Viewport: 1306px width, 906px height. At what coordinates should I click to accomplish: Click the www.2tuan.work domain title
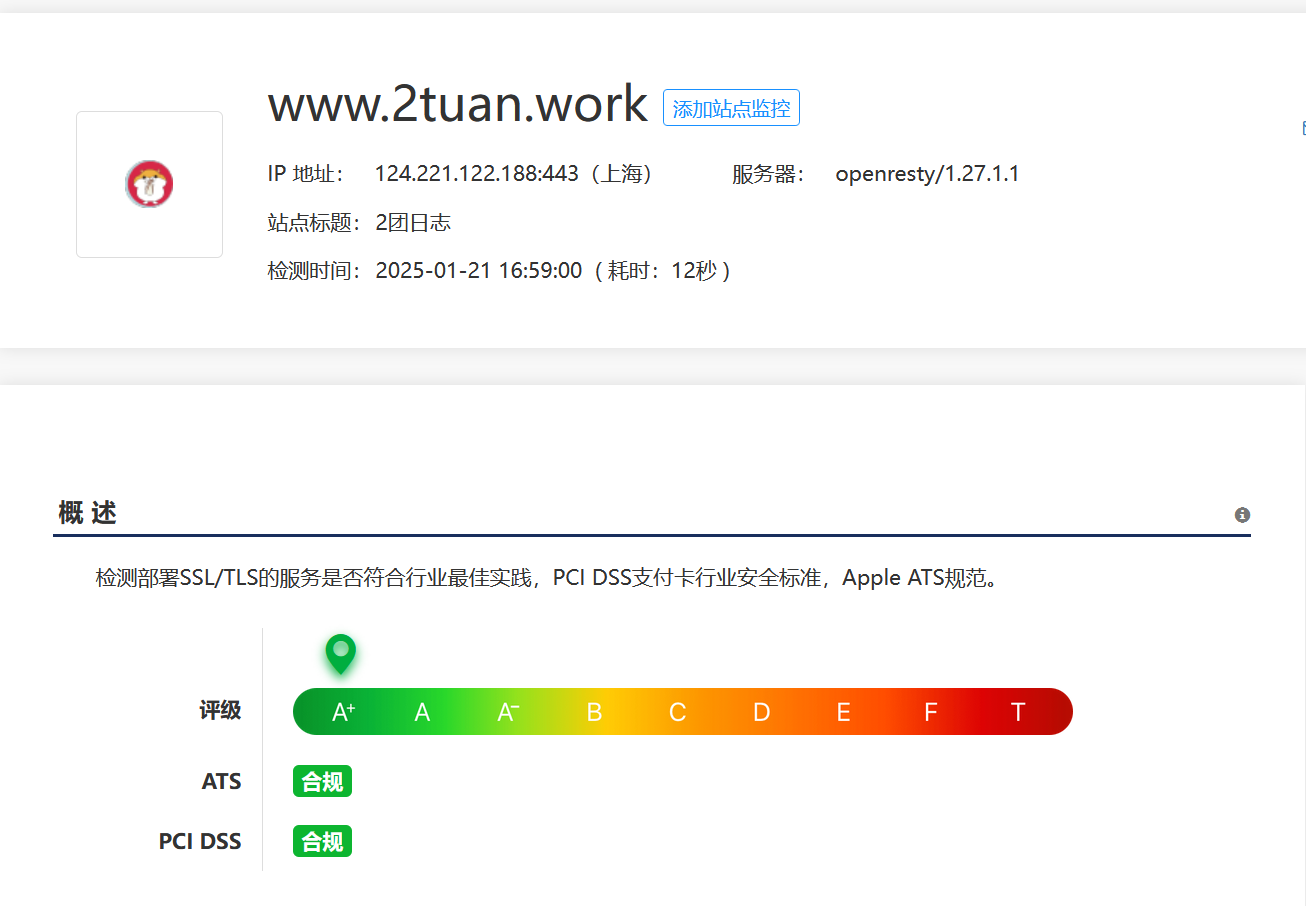point(458,104)
